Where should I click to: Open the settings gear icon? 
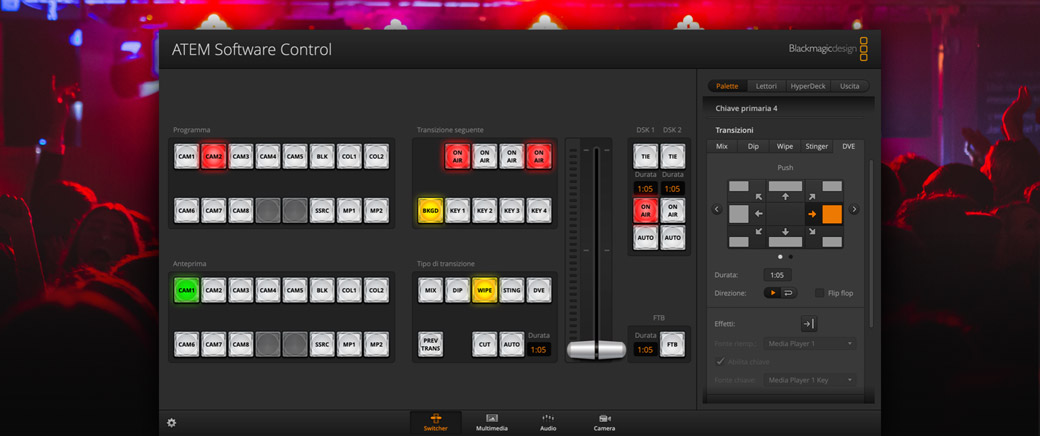coord(171,422)
